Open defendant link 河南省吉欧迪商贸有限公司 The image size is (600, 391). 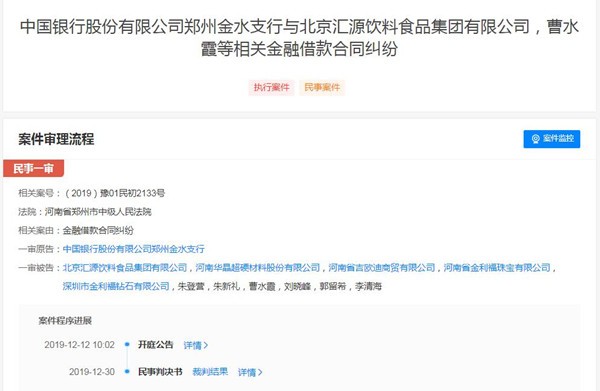click(382, 267)
